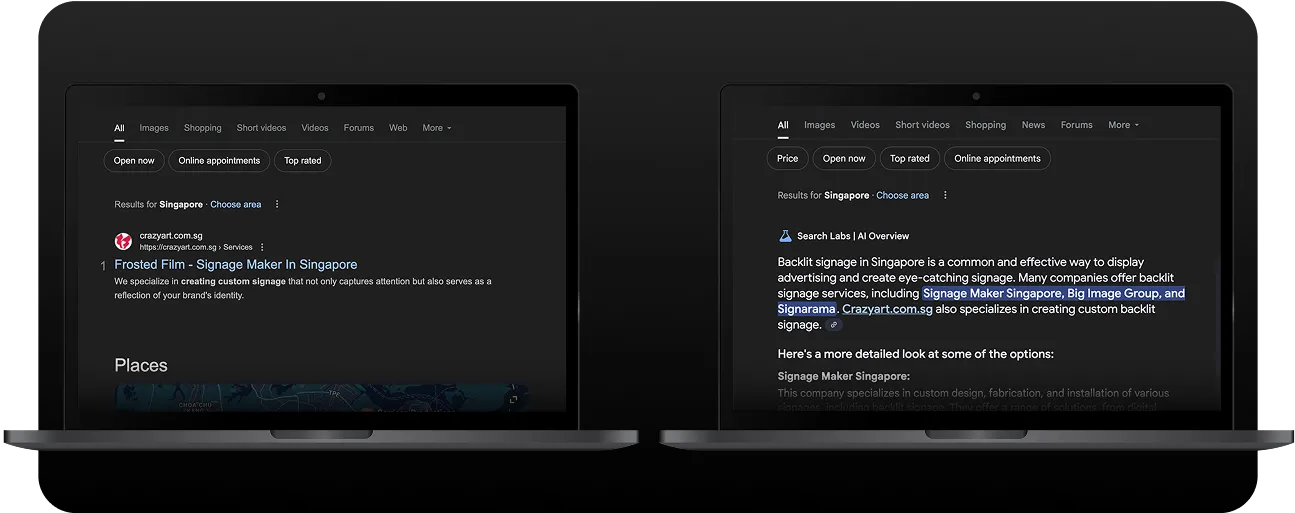Click the crazyart.com.sg favicon in the search result
The image size is (1295, 513).
coord(123,241)
